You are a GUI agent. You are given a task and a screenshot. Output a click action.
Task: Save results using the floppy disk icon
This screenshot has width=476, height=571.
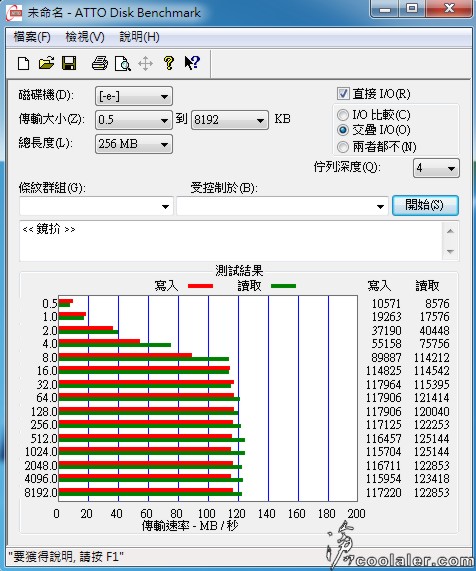click(x=69, y=63)
